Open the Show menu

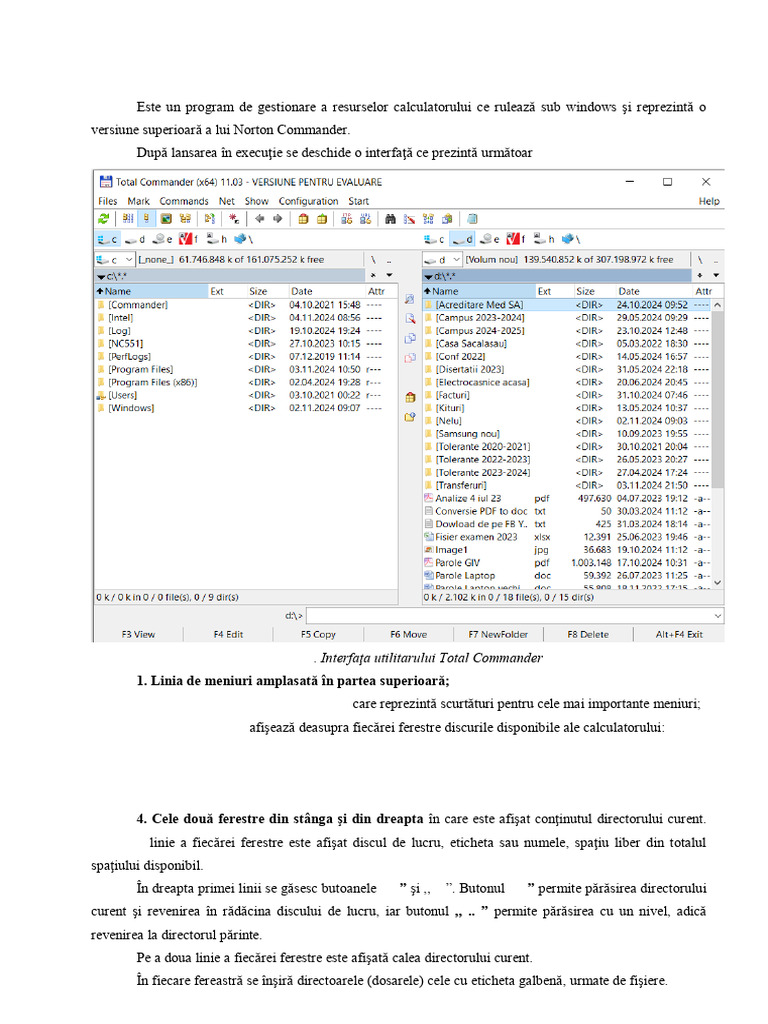coord(257,201)
